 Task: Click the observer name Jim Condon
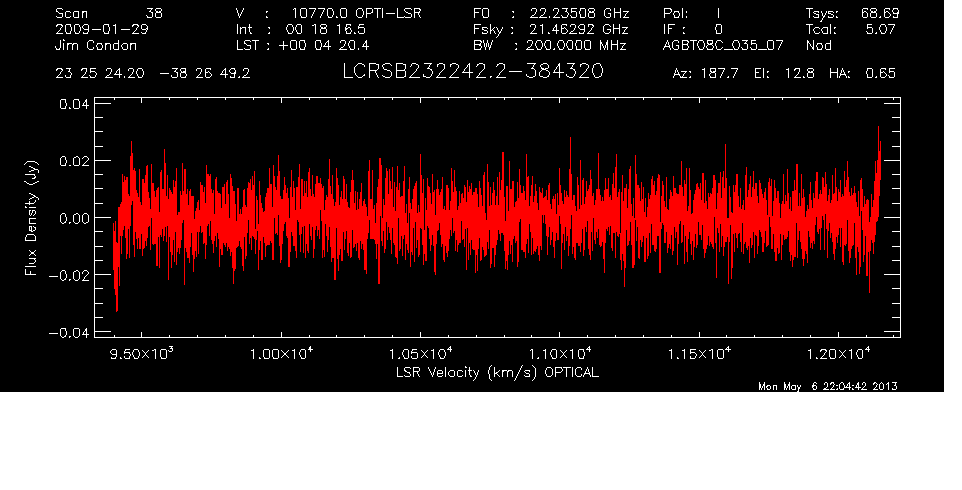pos(96,45)
